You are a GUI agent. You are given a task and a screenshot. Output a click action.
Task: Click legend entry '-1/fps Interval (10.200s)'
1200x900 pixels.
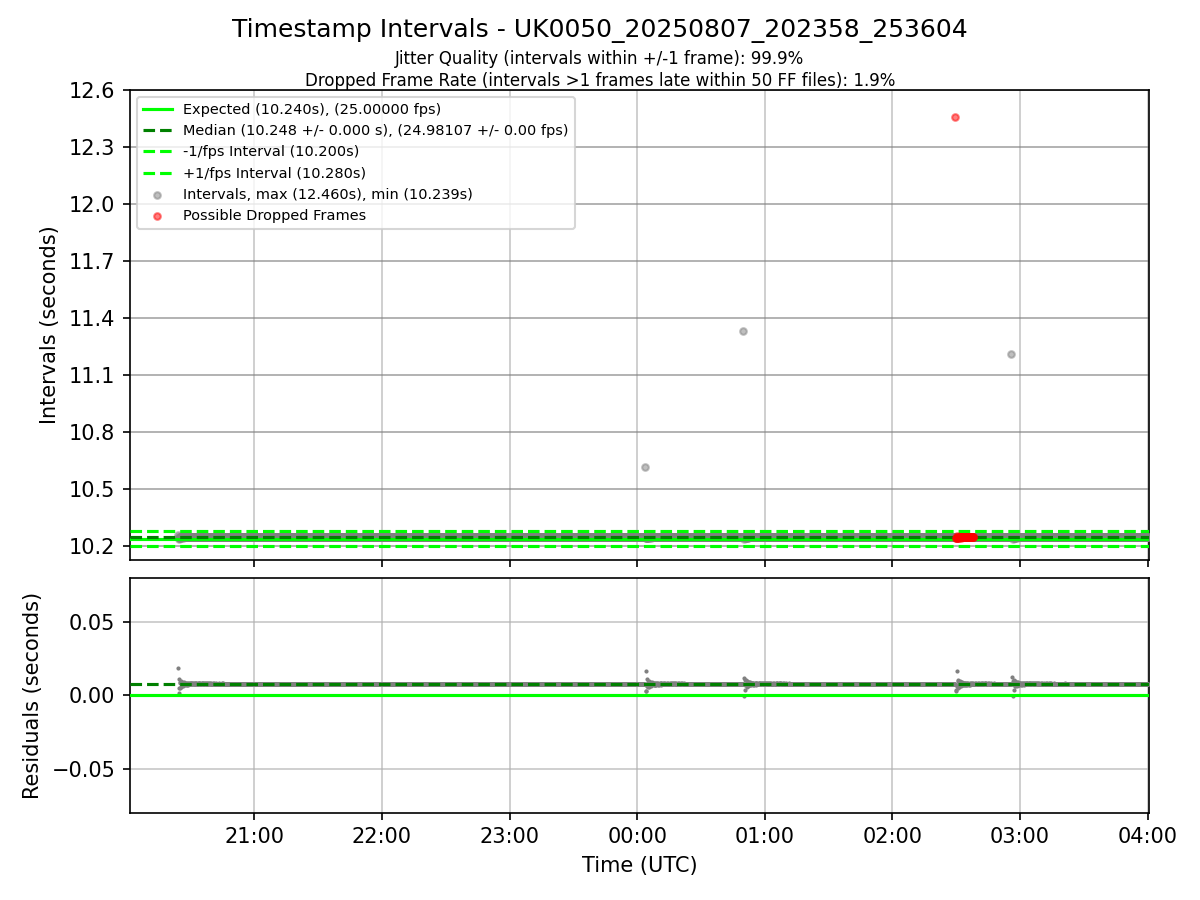pyautogui.click(x=271, y=151)
